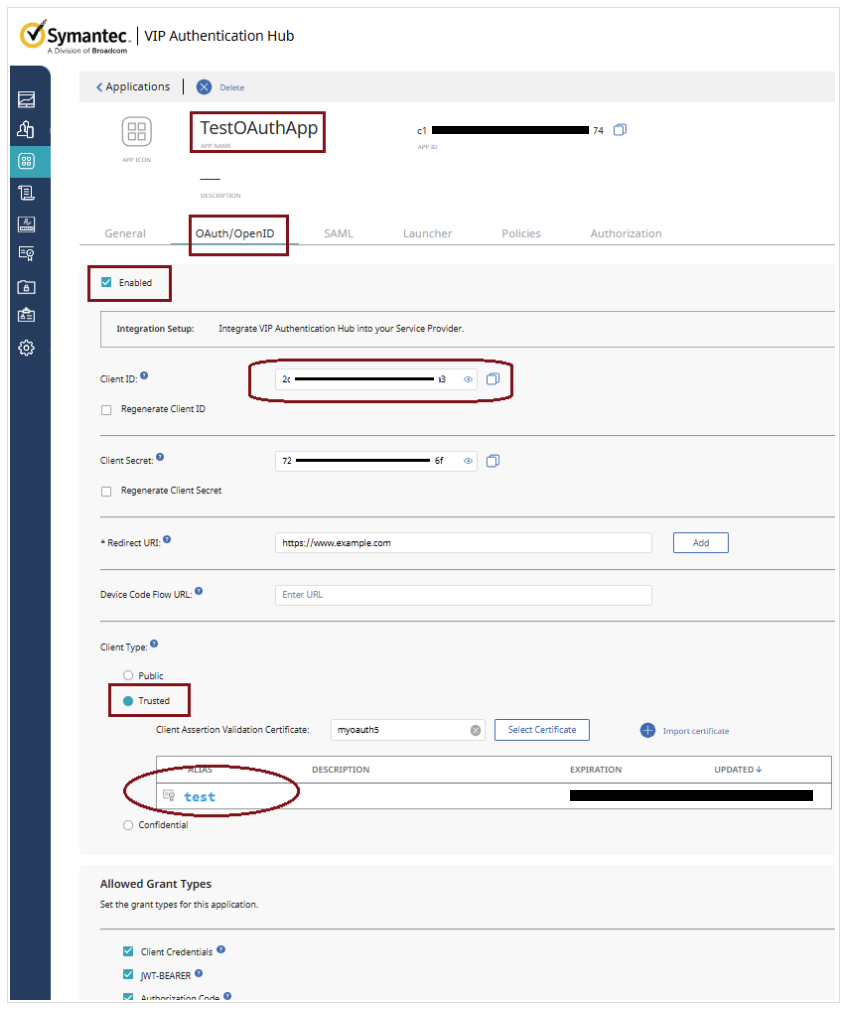
Task: Click the Import certificate link
Action: pyautogui.click(x=696, y=731)
